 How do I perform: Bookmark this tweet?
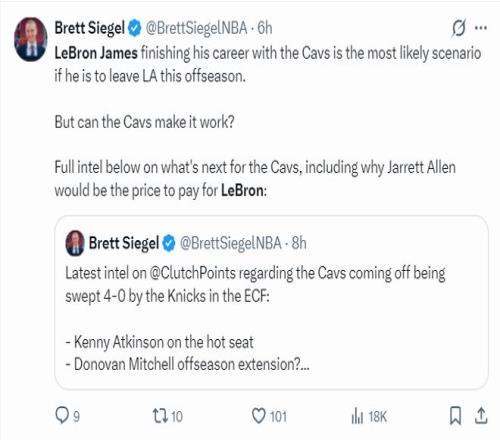pyautogui.click(x=455, y=416)
